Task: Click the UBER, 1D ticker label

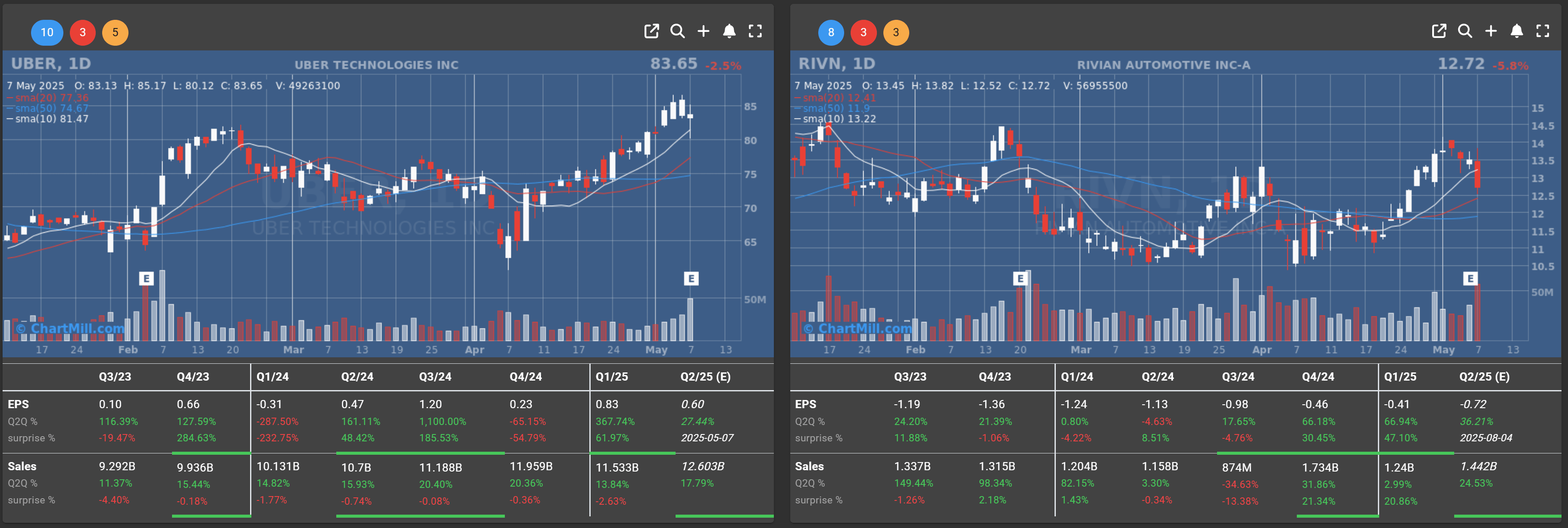Action: click(51, 64)
